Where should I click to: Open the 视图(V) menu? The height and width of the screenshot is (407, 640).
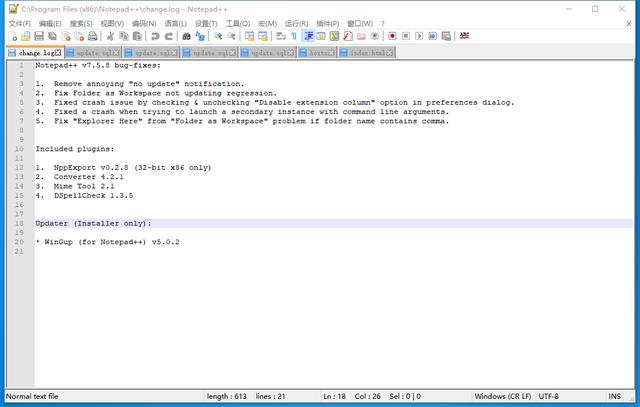click(x=112, y=24)
